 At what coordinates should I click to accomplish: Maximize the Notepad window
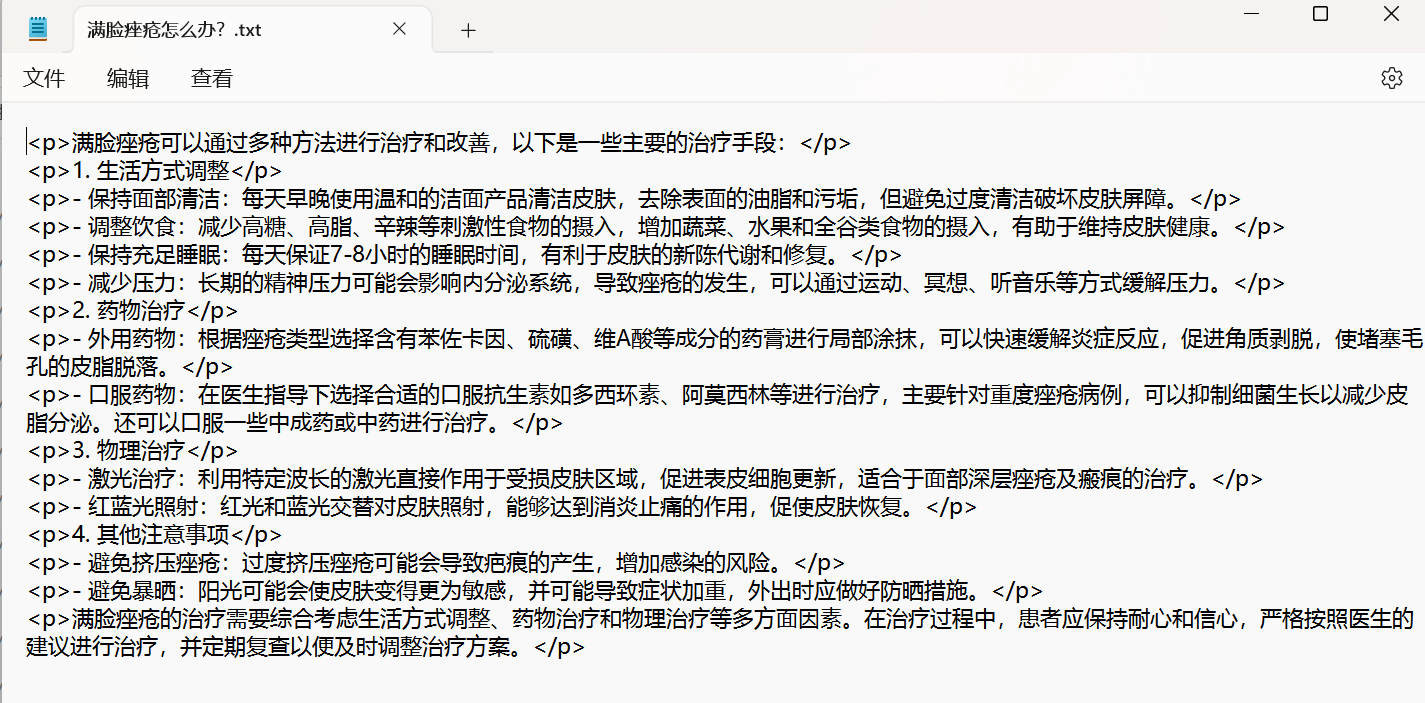pyautogui.click(x=1320, y=14)
